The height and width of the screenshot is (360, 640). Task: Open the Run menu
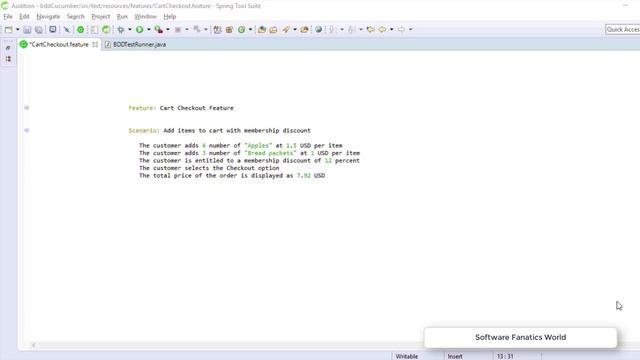coord(122,17)
